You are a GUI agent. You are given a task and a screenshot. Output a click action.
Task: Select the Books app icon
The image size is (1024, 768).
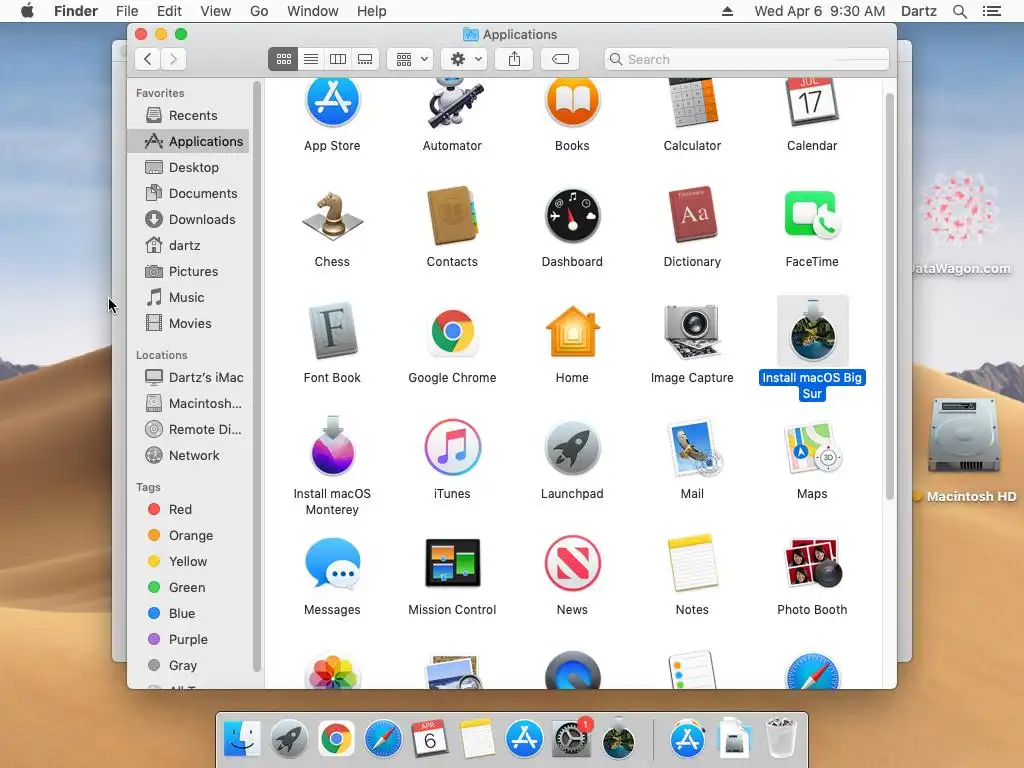click(x=572, y=103)
